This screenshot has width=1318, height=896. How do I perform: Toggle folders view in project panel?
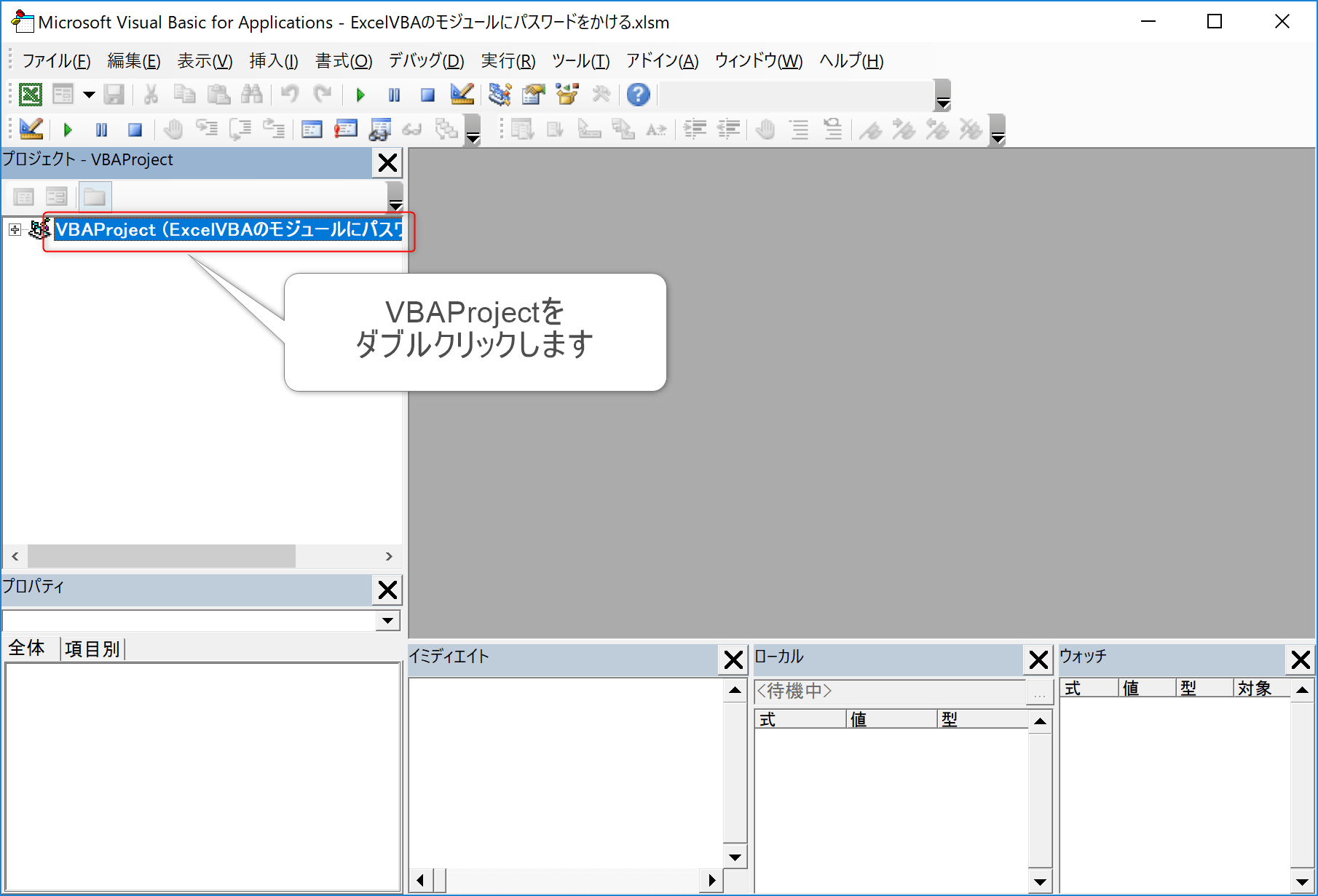point(95,197)
